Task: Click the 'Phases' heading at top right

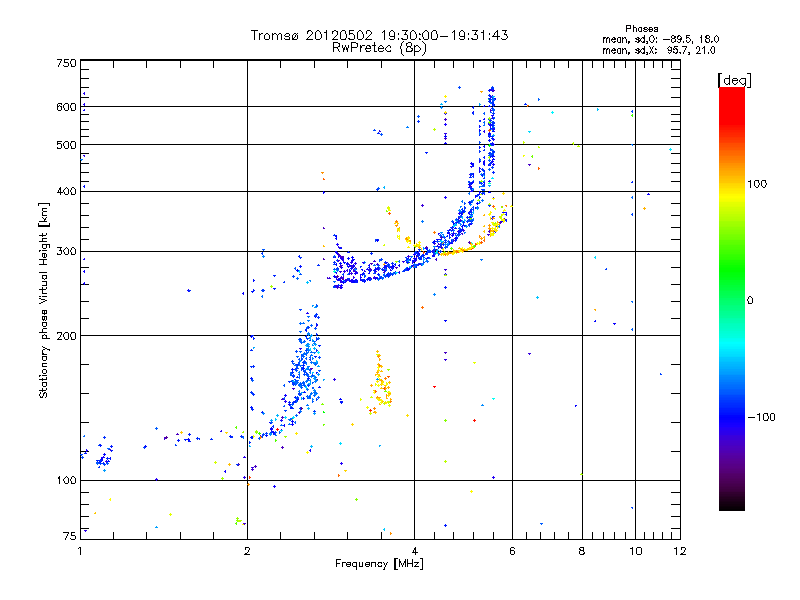Action: click(x=641, y=29)
